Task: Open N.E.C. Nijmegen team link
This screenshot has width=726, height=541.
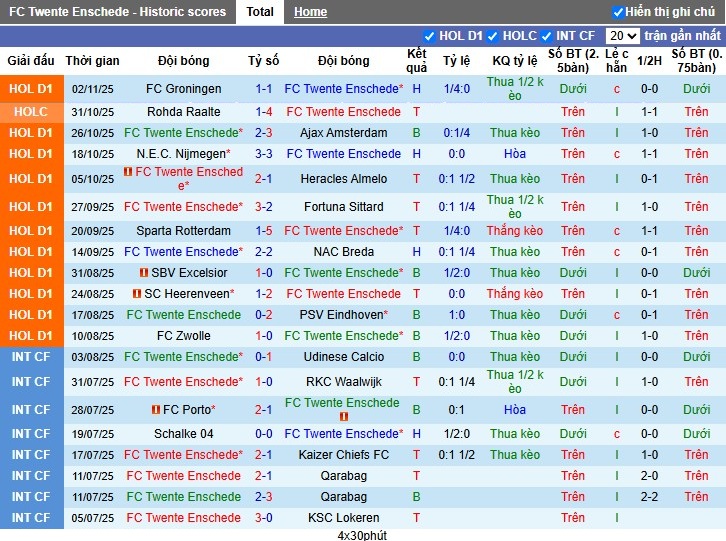Action: (x=181, y=154)
